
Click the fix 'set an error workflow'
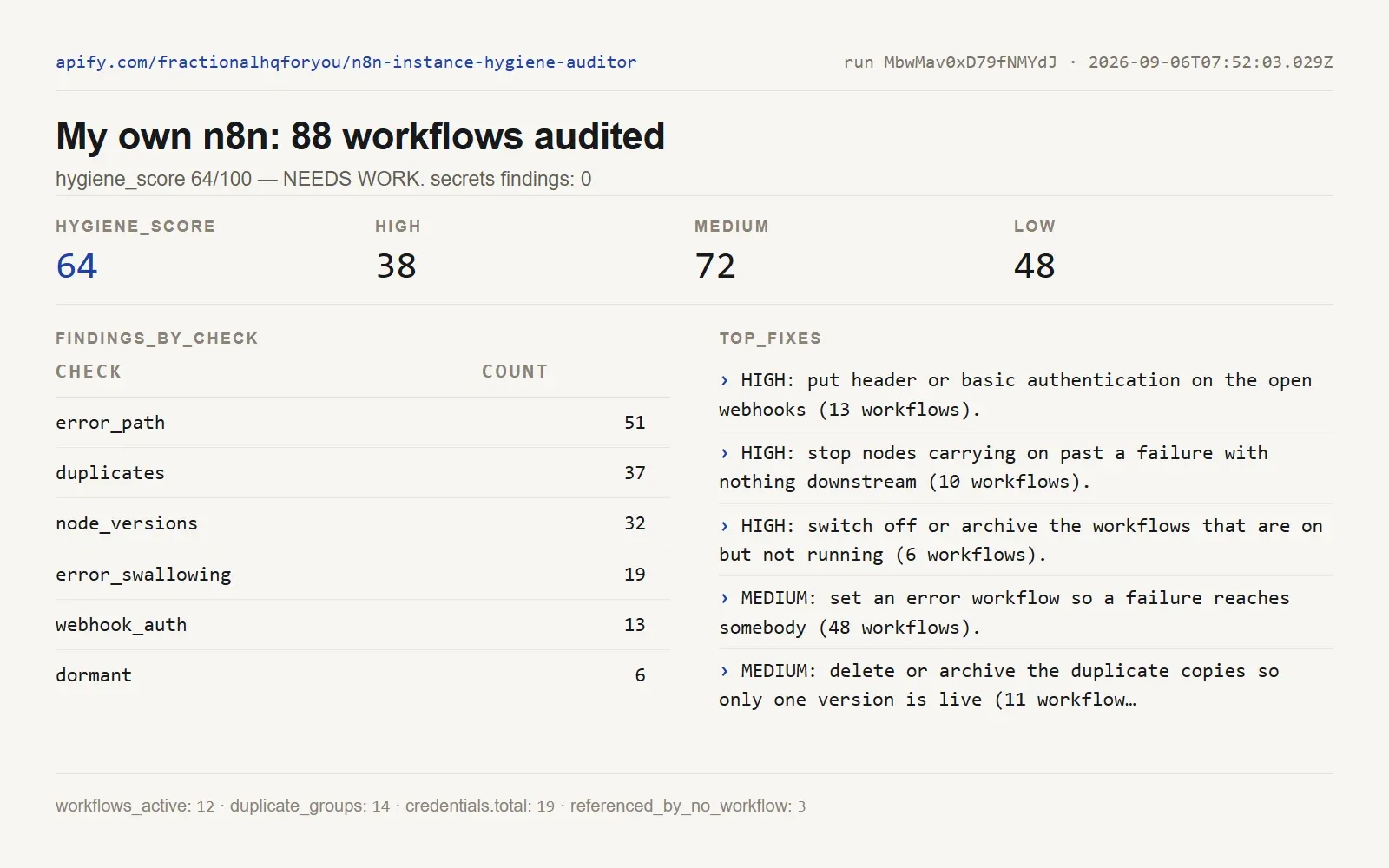1004,613
